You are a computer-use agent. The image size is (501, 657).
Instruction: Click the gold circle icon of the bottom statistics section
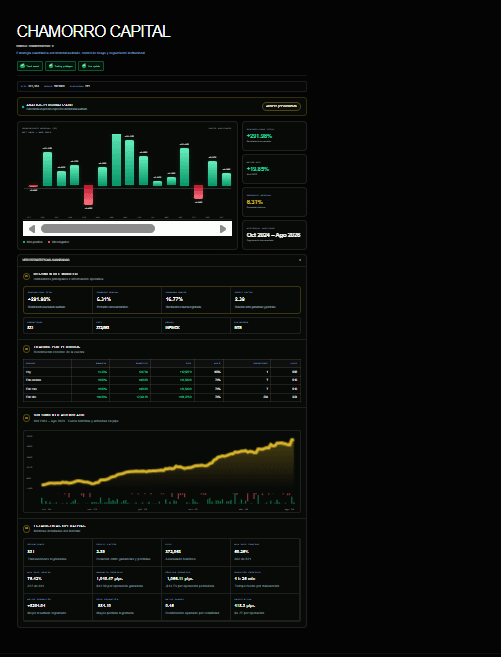pyautogui.click(x=26, y=528)
